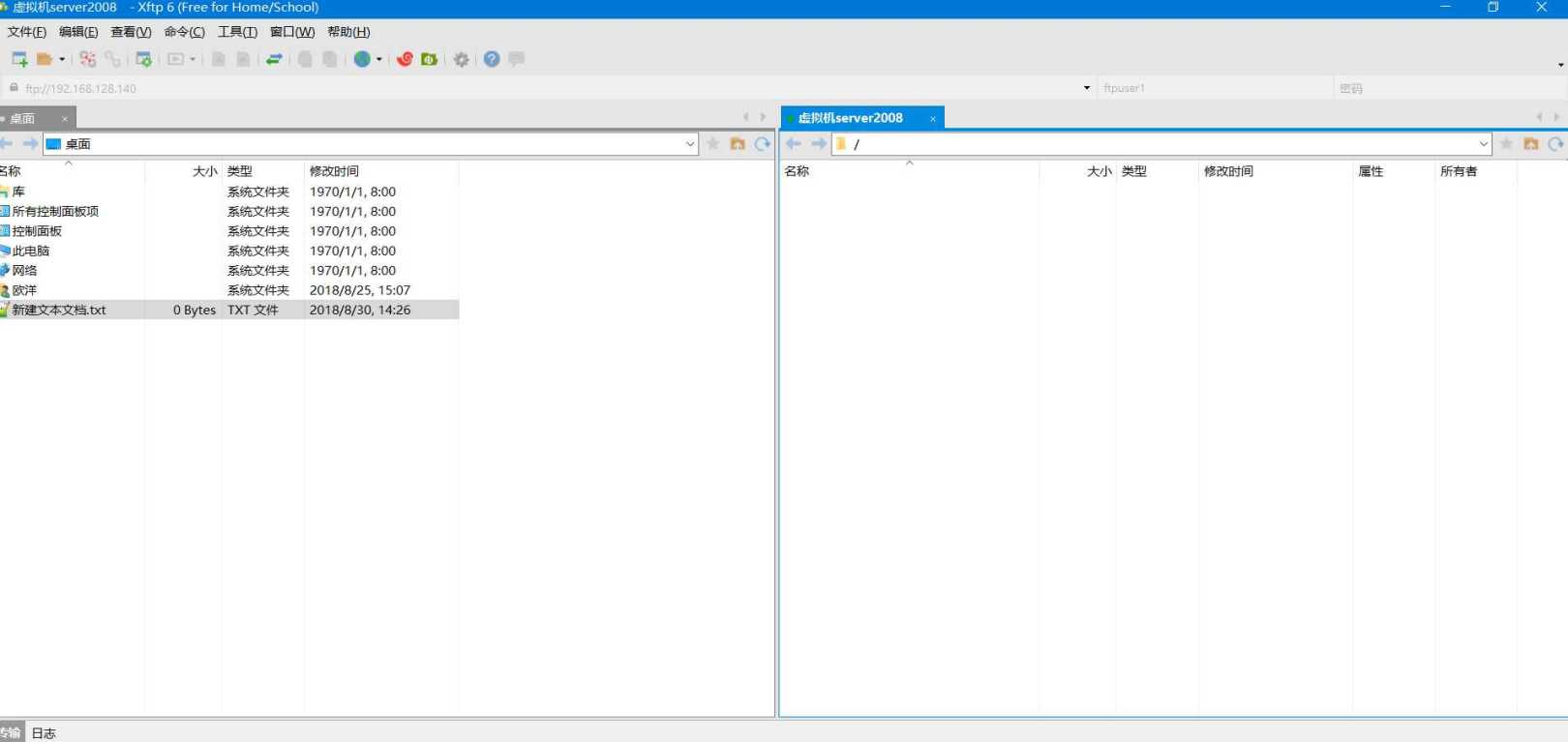Click the Disconnect icon in the toolbar
Screen dimensions: 1568x742
(88, 59)
